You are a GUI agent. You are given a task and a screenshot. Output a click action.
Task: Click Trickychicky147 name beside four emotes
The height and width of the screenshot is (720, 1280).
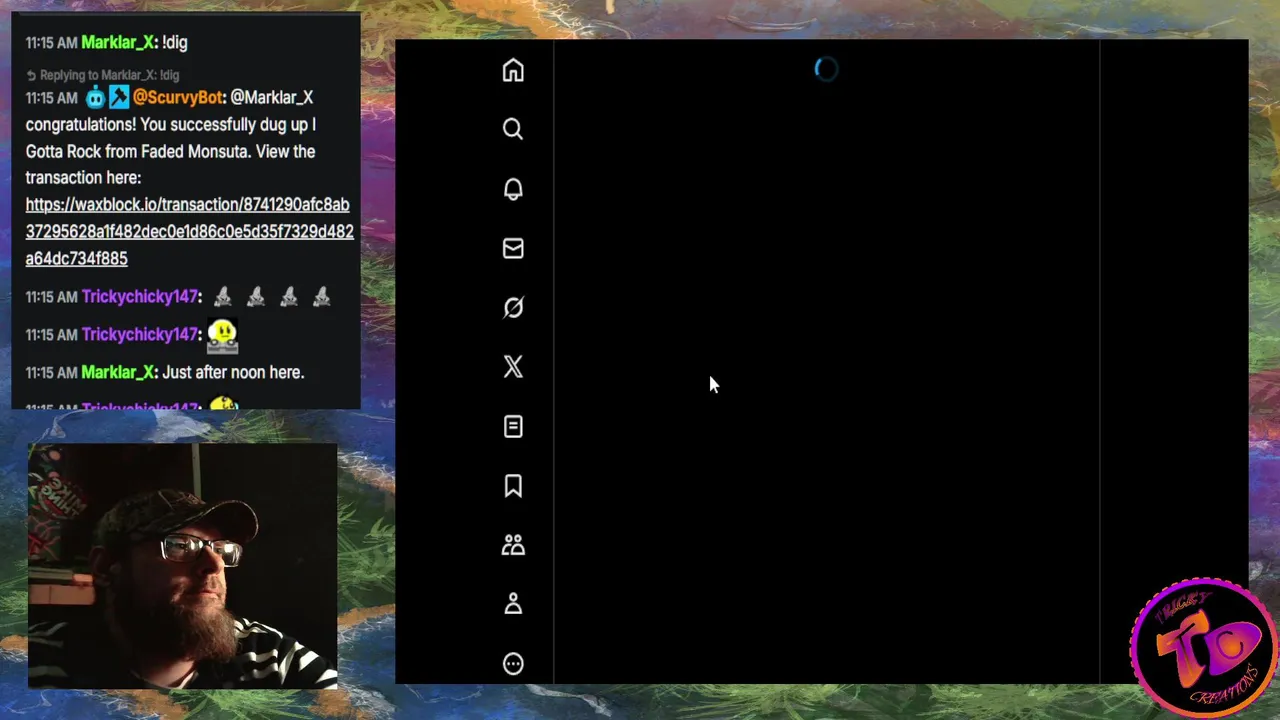click(x=140, y=297)
